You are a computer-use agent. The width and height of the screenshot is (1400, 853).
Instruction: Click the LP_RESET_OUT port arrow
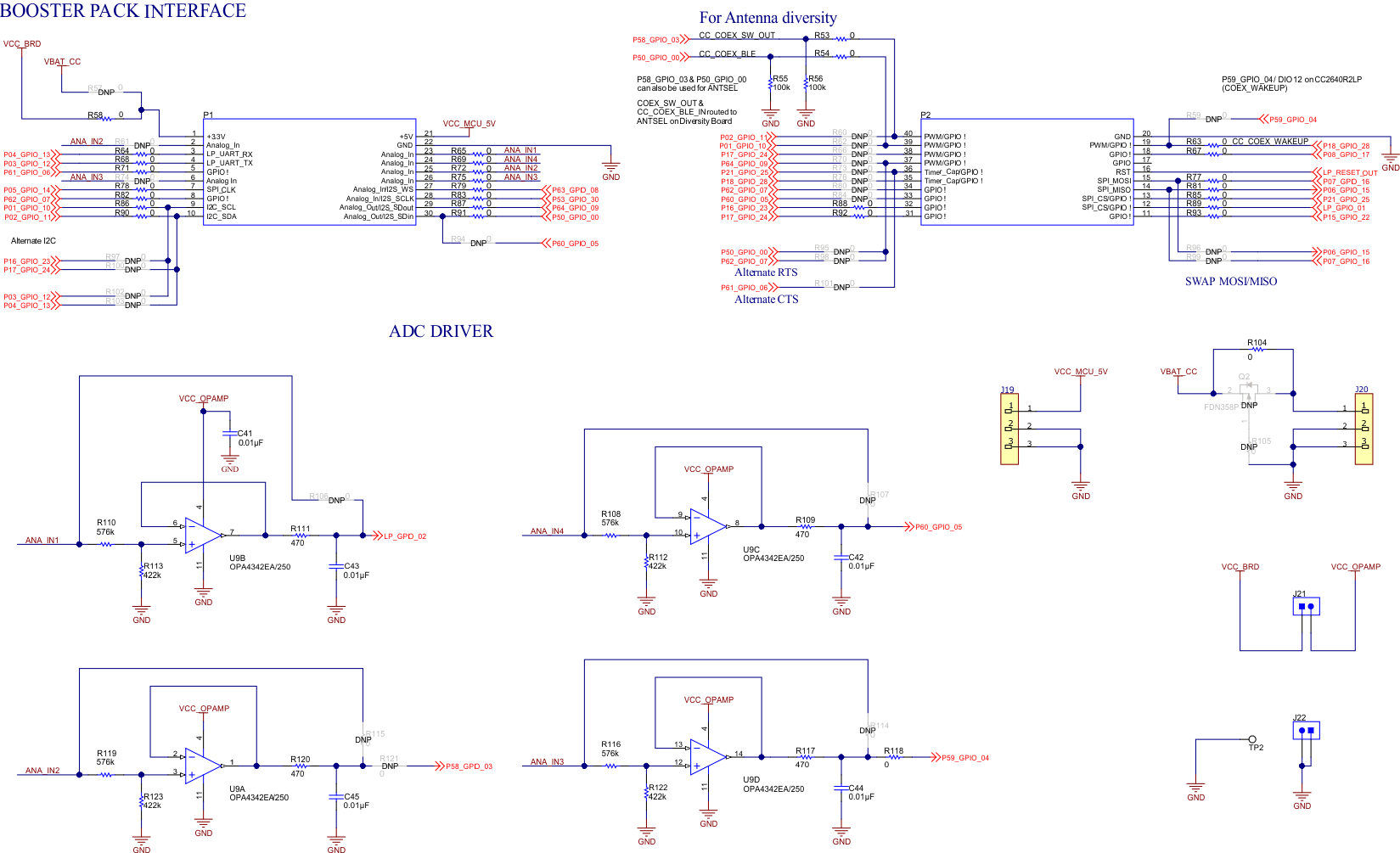tap(1315, 172)
